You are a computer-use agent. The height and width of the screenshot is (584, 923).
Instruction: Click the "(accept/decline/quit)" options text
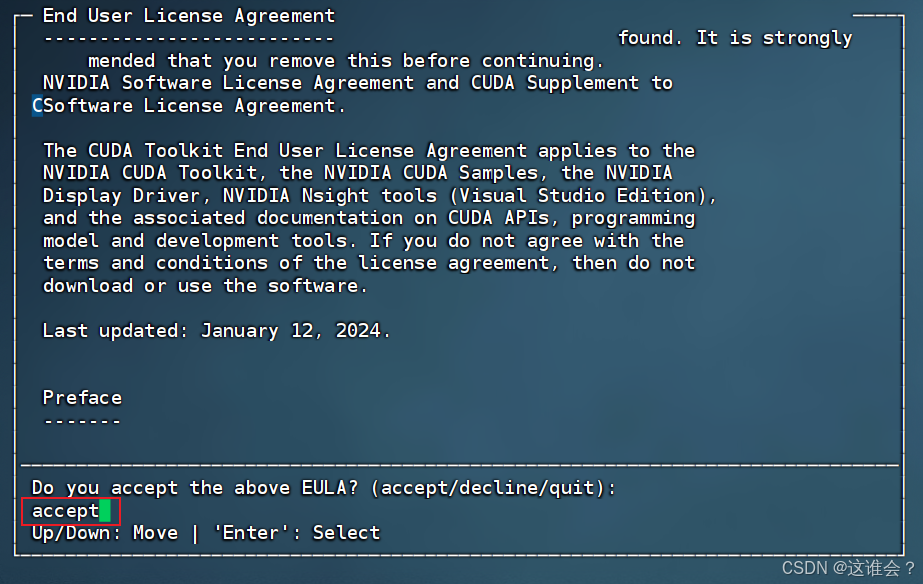488,488
